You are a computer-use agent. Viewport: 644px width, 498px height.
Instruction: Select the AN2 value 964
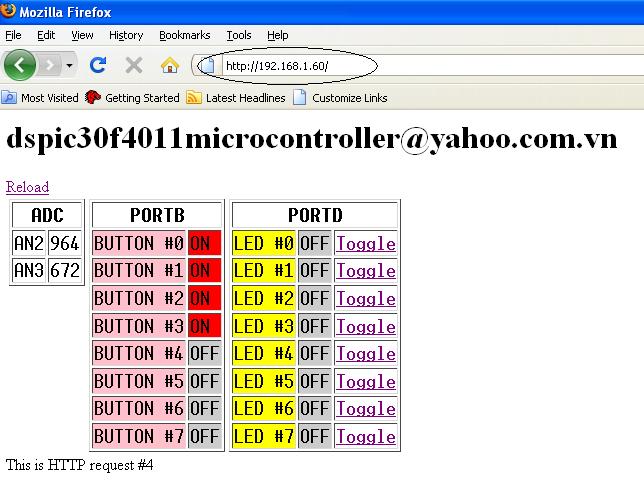point(64,243)
